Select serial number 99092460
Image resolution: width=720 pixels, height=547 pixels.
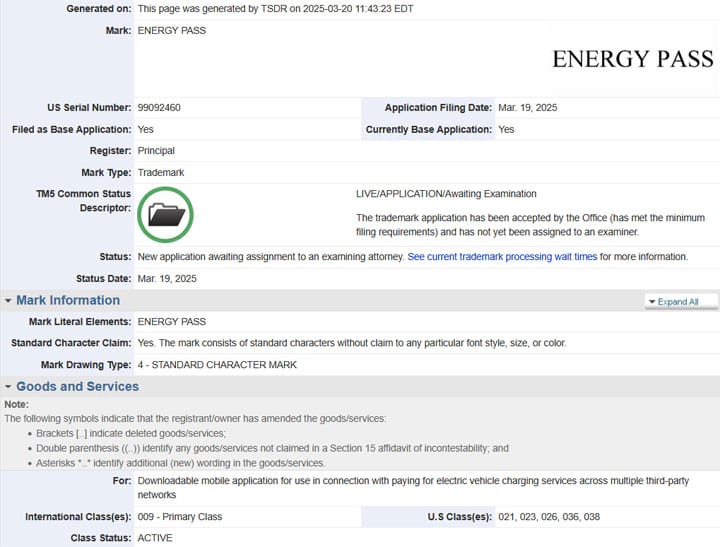tap(159, 107)
